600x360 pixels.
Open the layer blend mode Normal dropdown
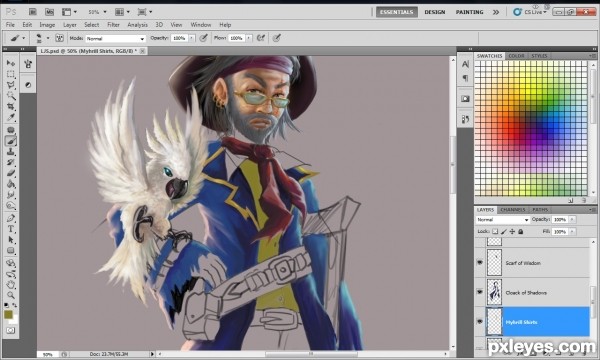coord(502,220)
